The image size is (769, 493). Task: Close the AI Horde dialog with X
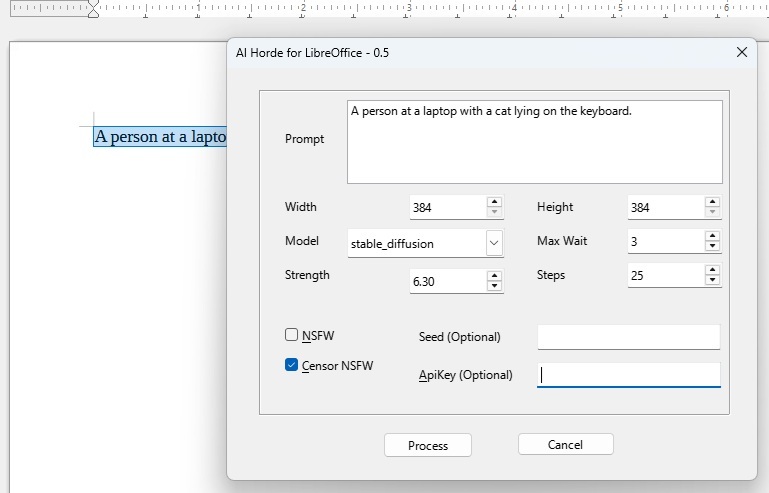click(742, 52)
